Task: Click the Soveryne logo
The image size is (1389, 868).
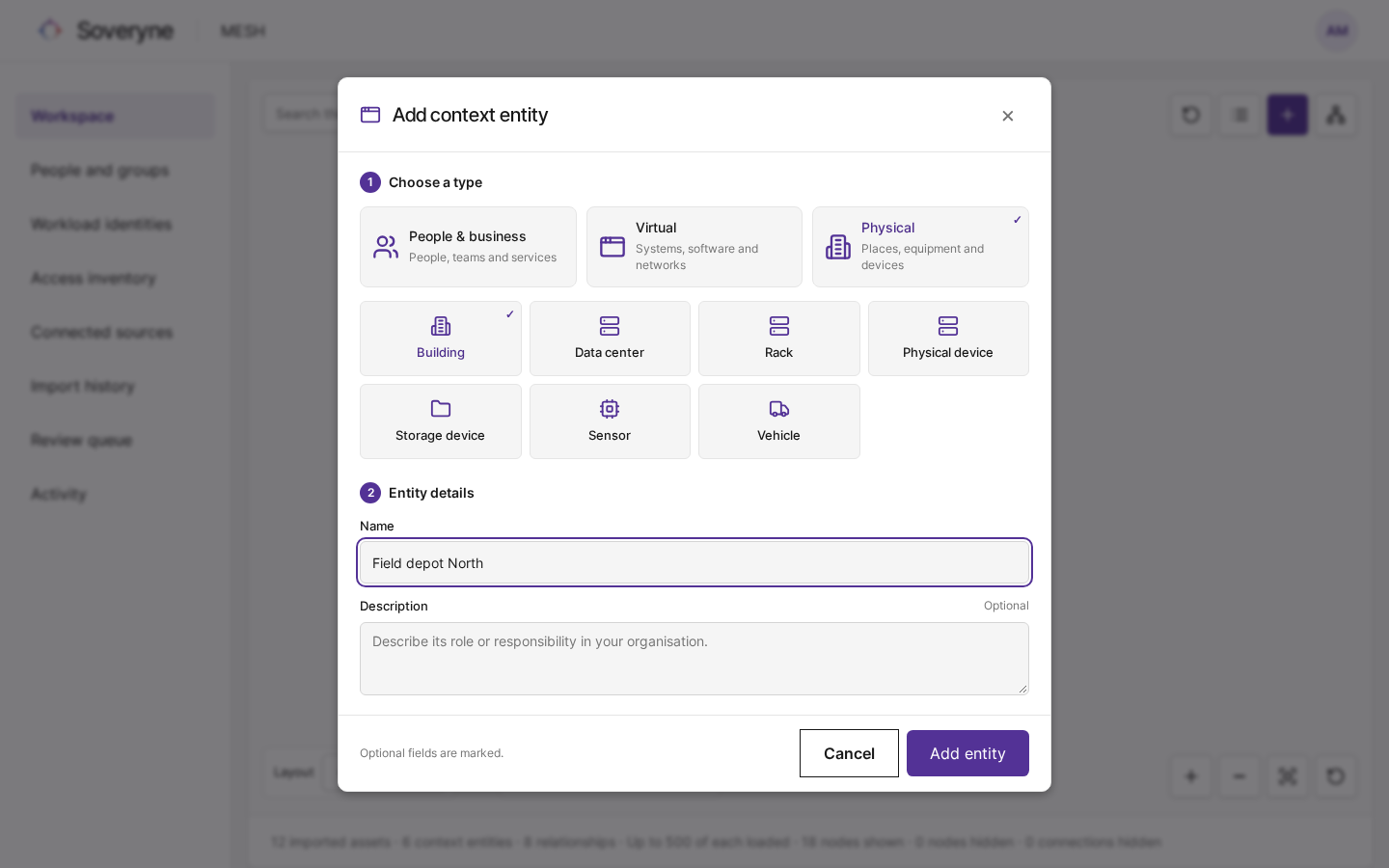Action: click(x=106, y=31)
